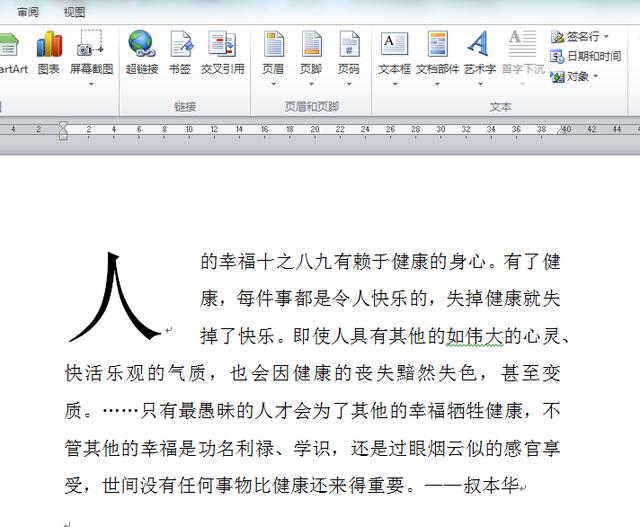Insert a SmartArt graphic
This screenshot has width=640, height=527.
click(12, 53)
